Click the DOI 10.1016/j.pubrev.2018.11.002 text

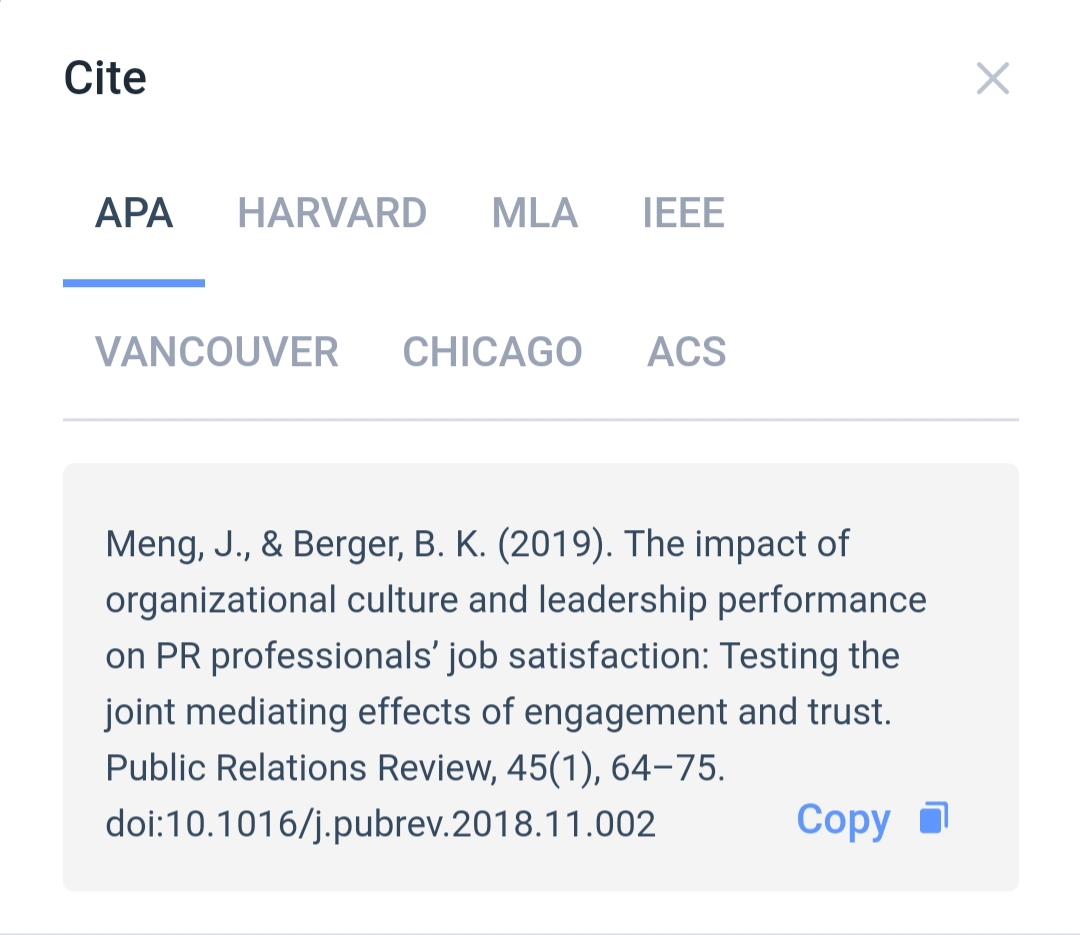(380, 824)
